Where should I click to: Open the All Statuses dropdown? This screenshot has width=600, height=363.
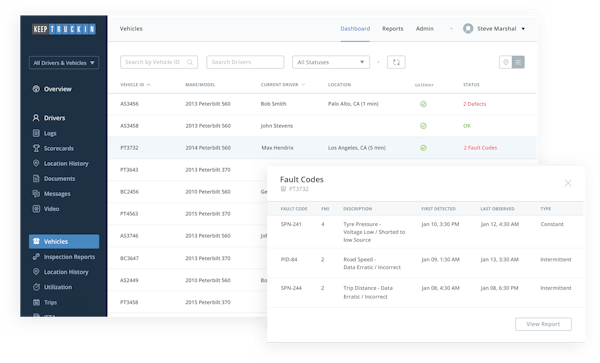click(331, 62)
